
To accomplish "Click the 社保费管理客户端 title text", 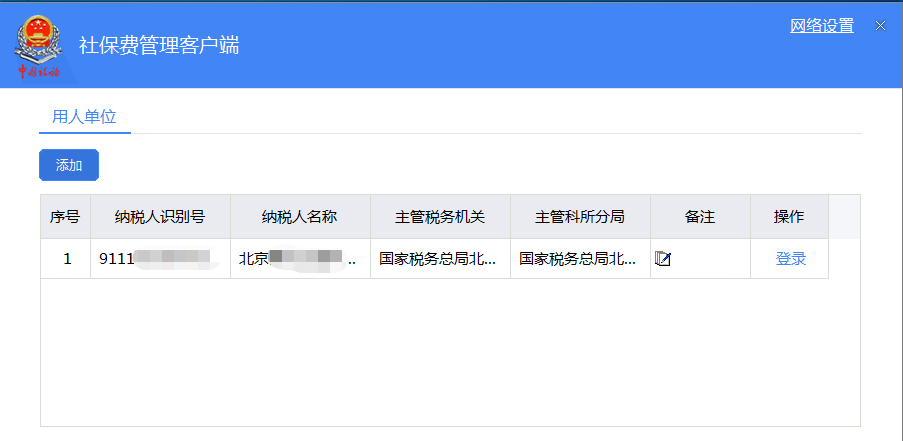I will point(159,45).
